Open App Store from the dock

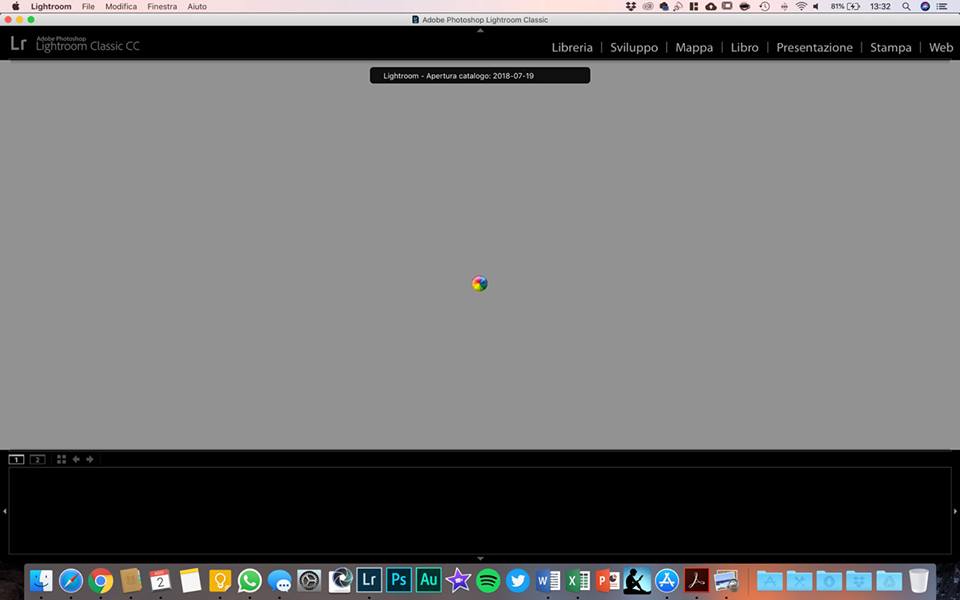[667, 580]
